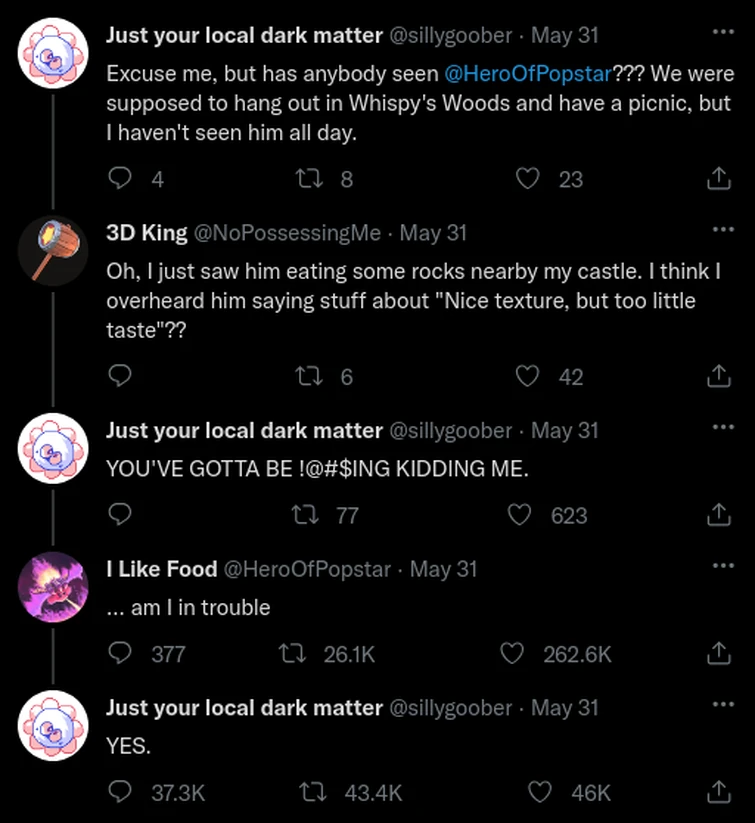Share the first tweet by sillygoober
Screen dimensions: 755x823
pos(718,177)
